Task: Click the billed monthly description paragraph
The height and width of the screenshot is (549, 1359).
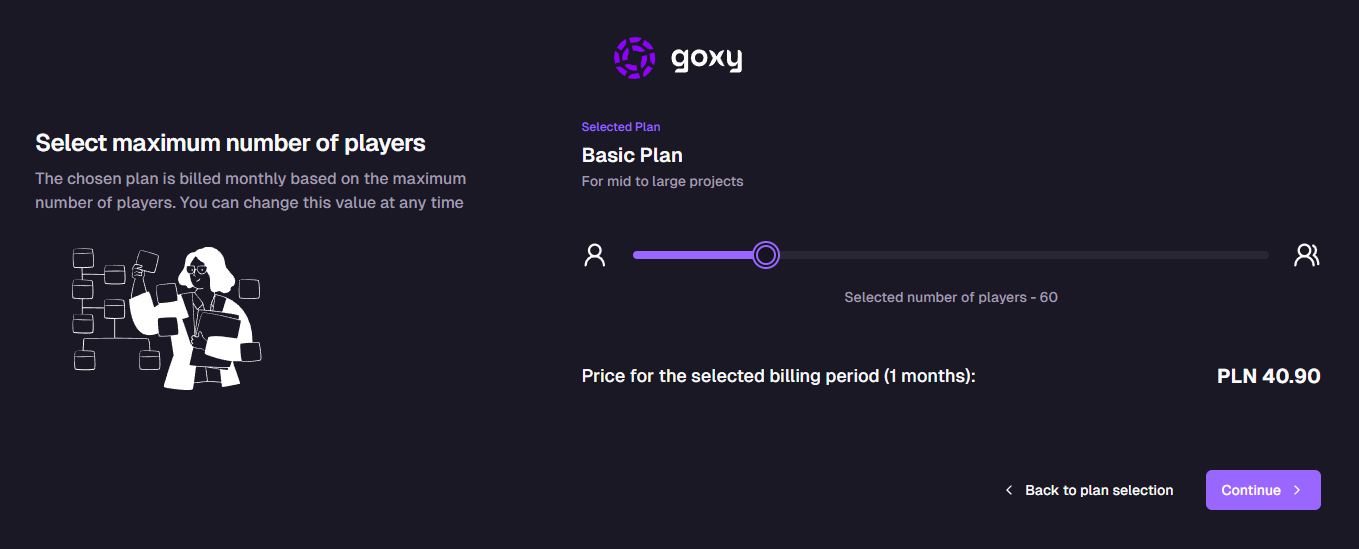Action: click(x=250, y=190)
